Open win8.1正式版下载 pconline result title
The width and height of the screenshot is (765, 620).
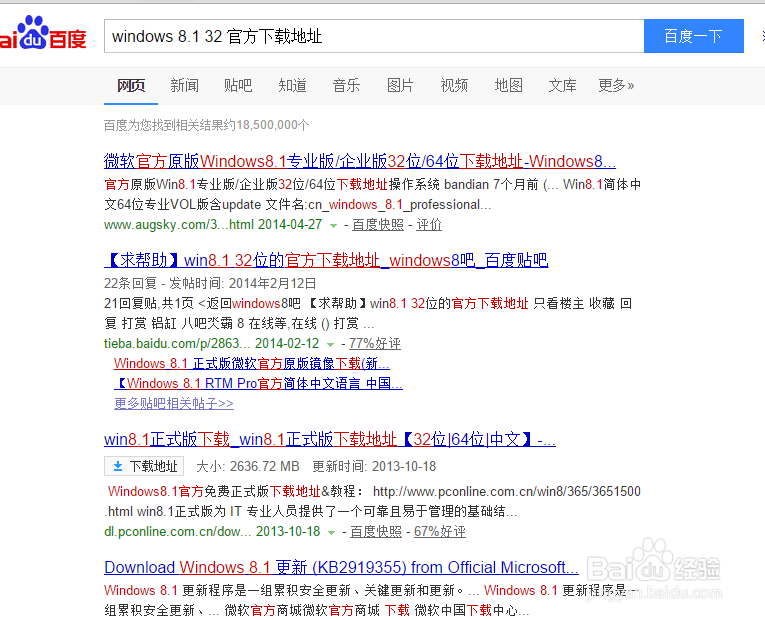click(x=330, y=439)
